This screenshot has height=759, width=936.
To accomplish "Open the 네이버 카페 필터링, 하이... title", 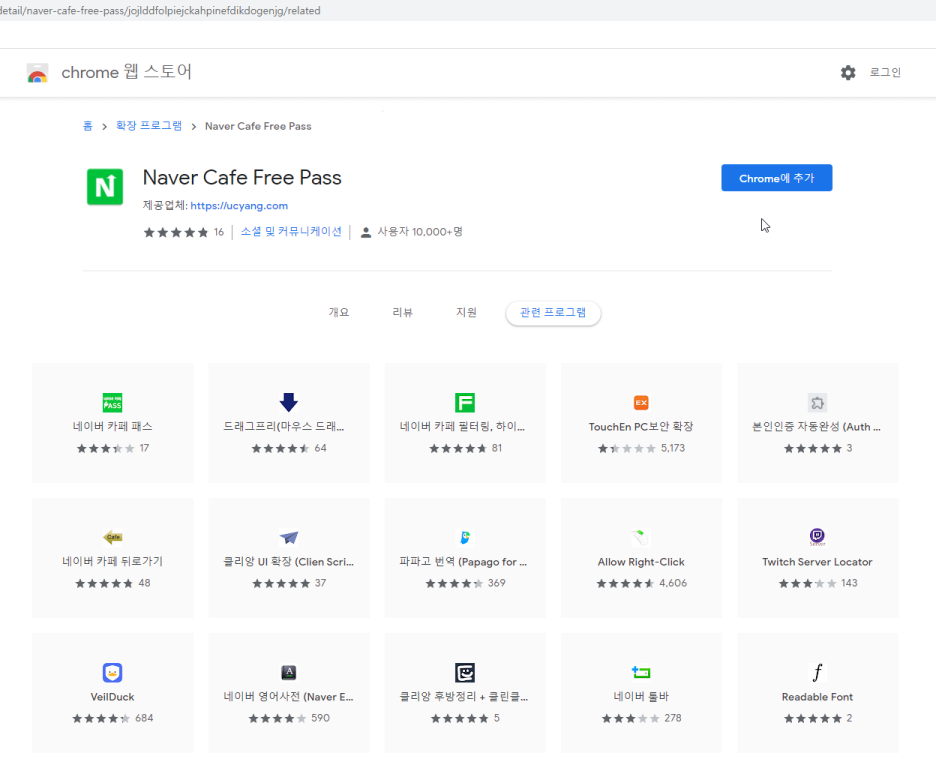I will click(462, 426).
